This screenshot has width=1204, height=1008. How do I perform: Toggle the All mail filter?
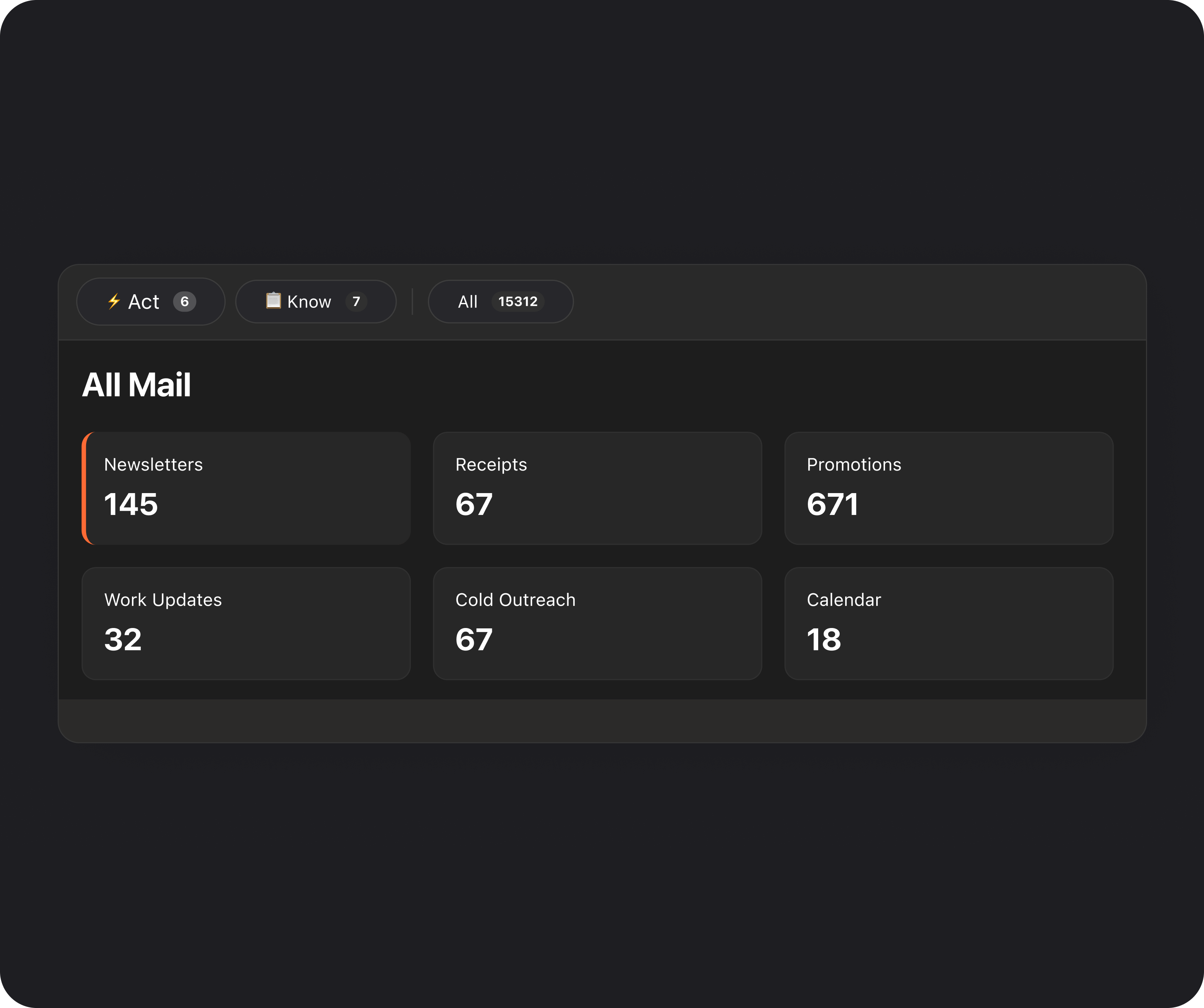500,302
